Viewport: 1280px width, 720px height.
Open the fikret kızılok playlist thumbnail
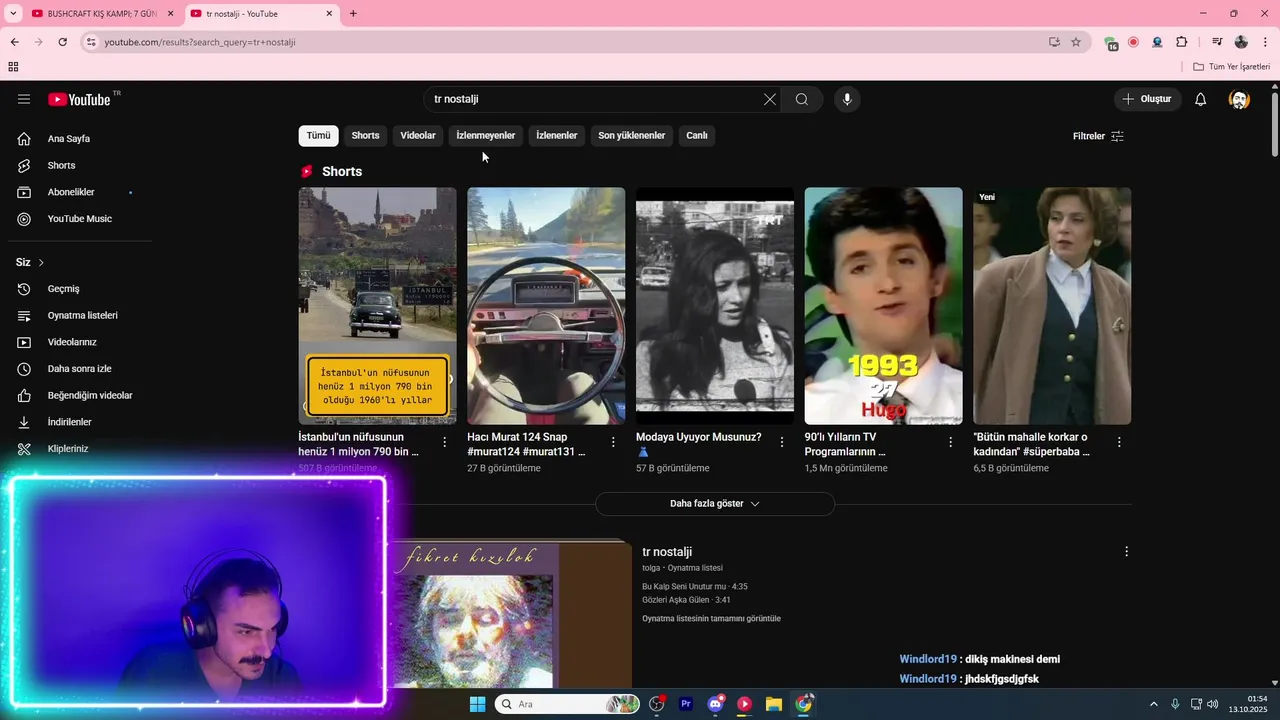[x=510, y=615]
